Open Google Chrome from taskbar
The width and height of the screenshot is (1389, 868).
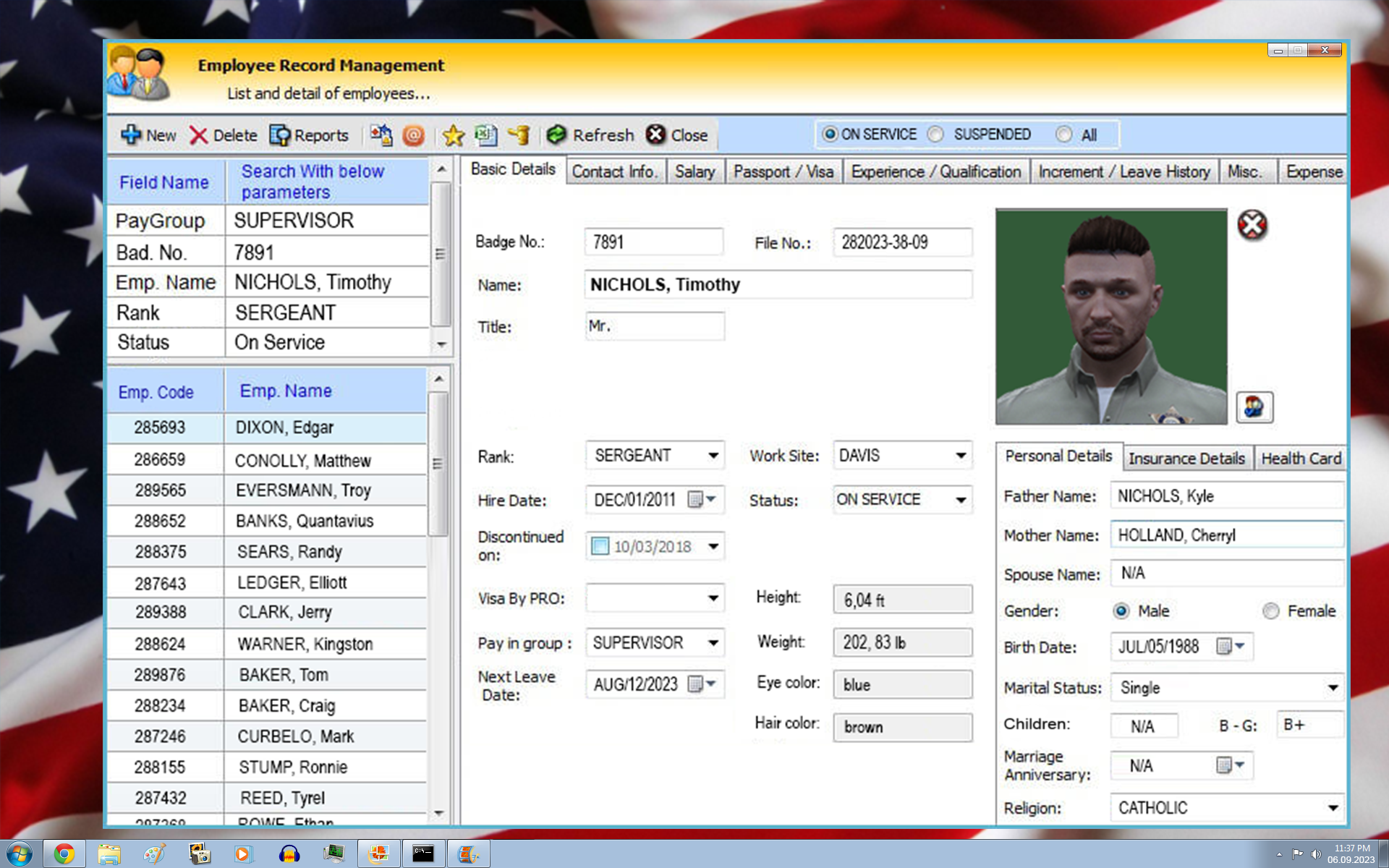coord(64,854)
